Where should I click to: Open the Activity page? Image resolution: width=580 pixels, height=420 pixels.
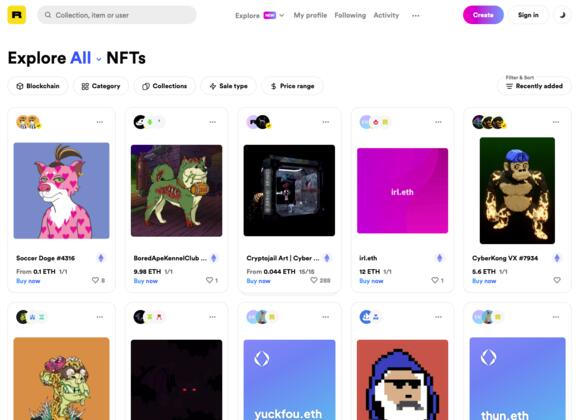[x=386, y=15]
